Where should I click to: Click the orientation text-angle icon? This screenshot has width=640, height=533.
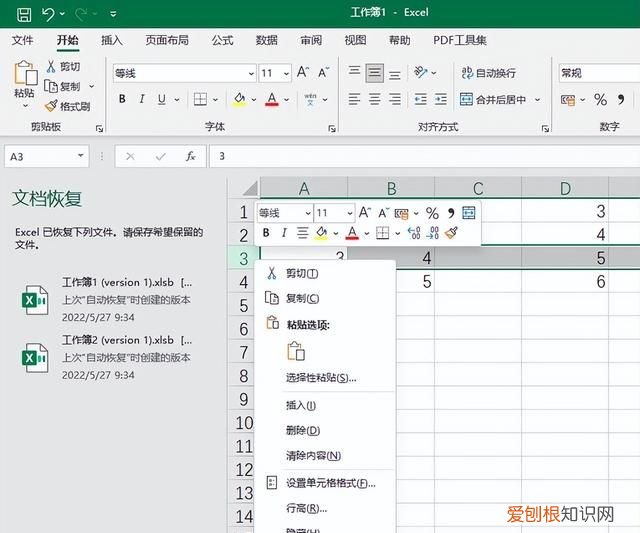[x=420, y=72]
